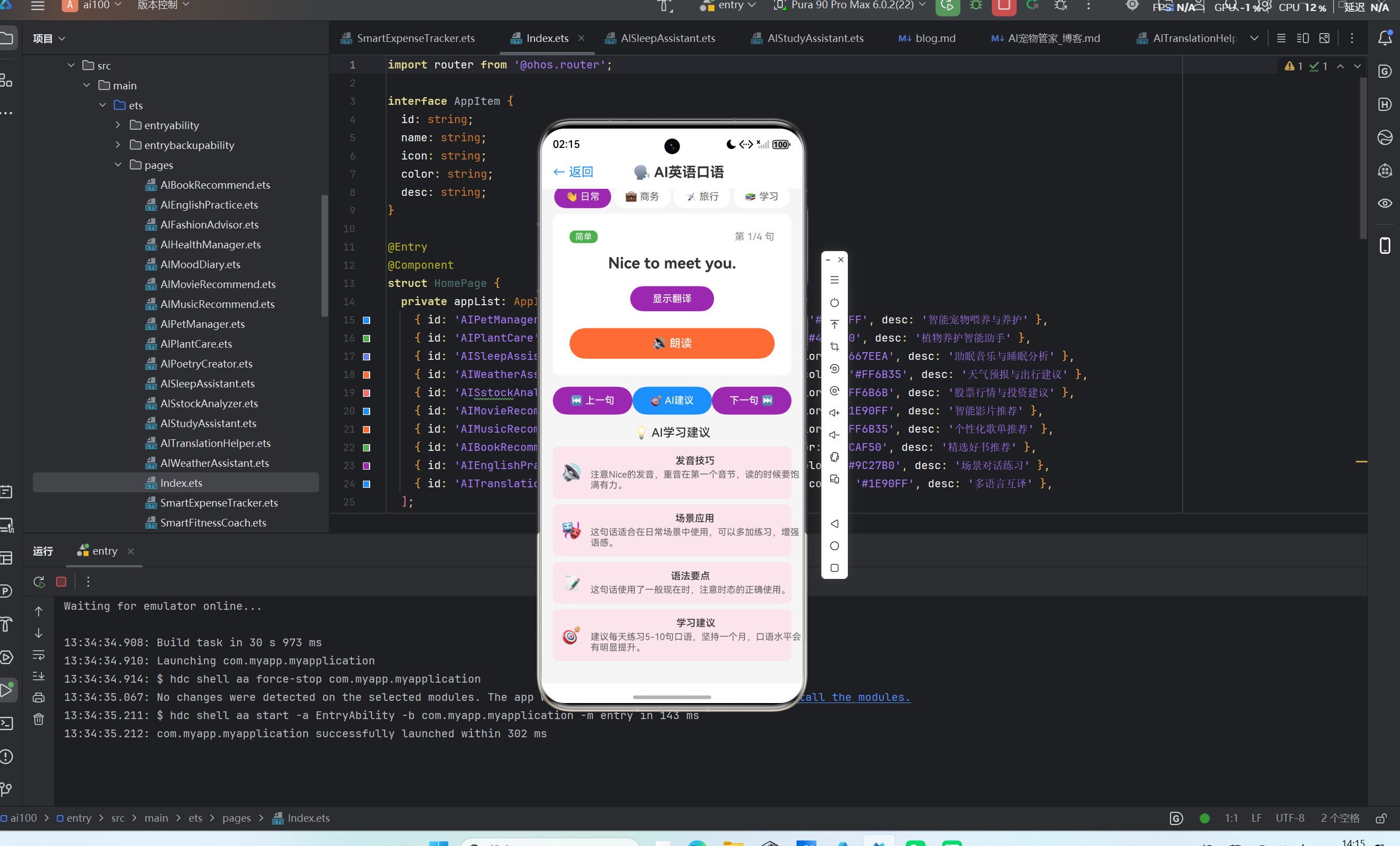The width and height of the screenshot is (1400, 846).
Task: Rotate emulator screen counterclockwise
Action: coord(834,369)
